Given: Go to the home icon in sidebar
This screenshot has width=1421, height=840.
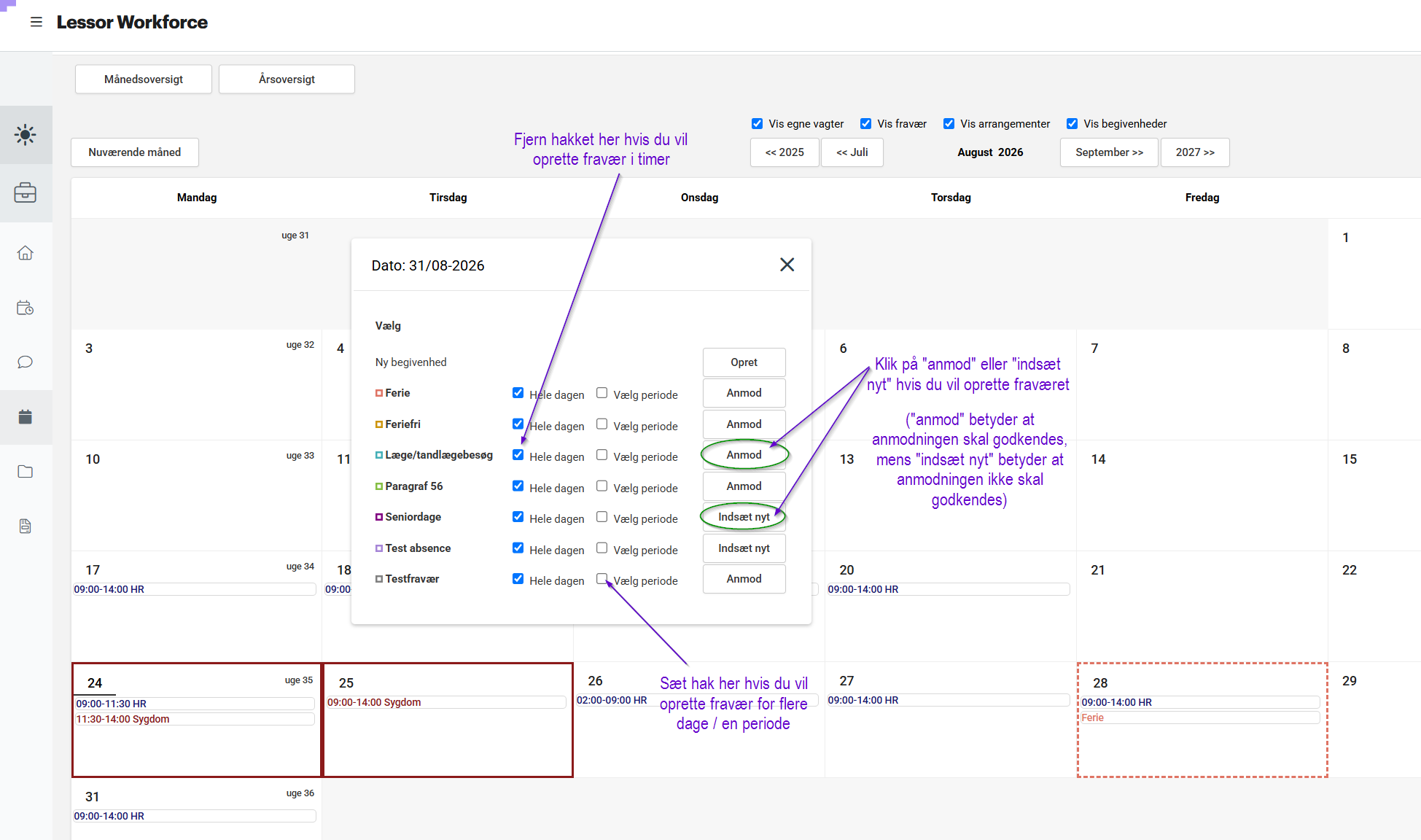Looking at the screenshot, I should click(x=26, y=253).
